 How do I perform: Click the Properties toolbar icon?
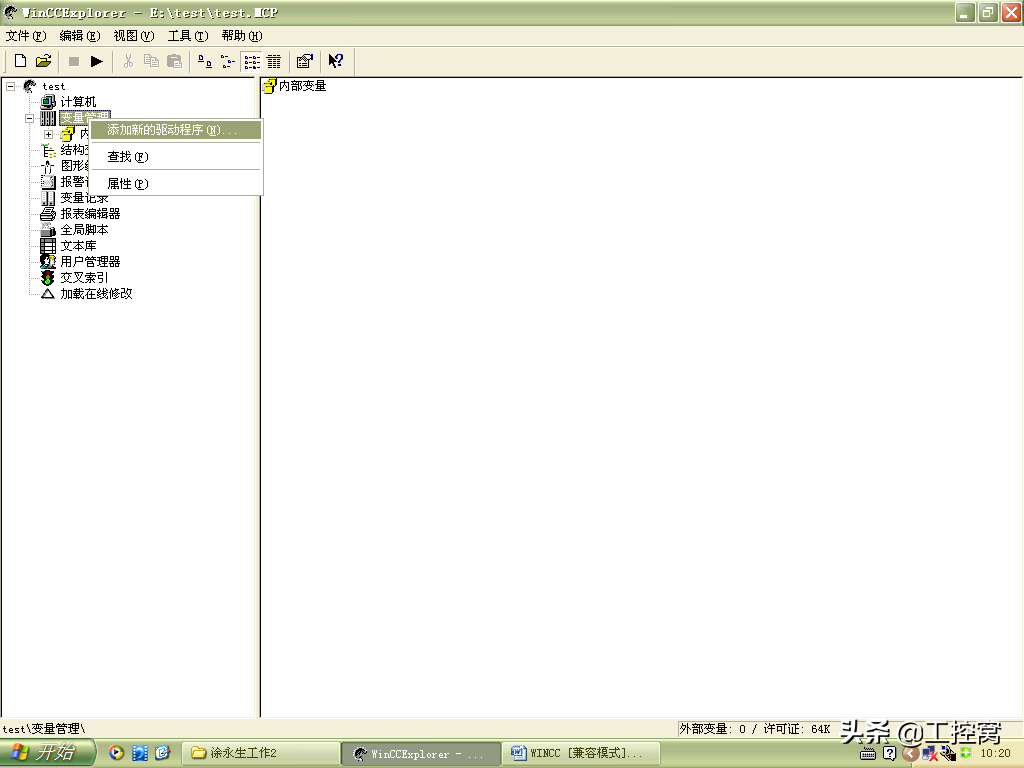coord(305,61)
